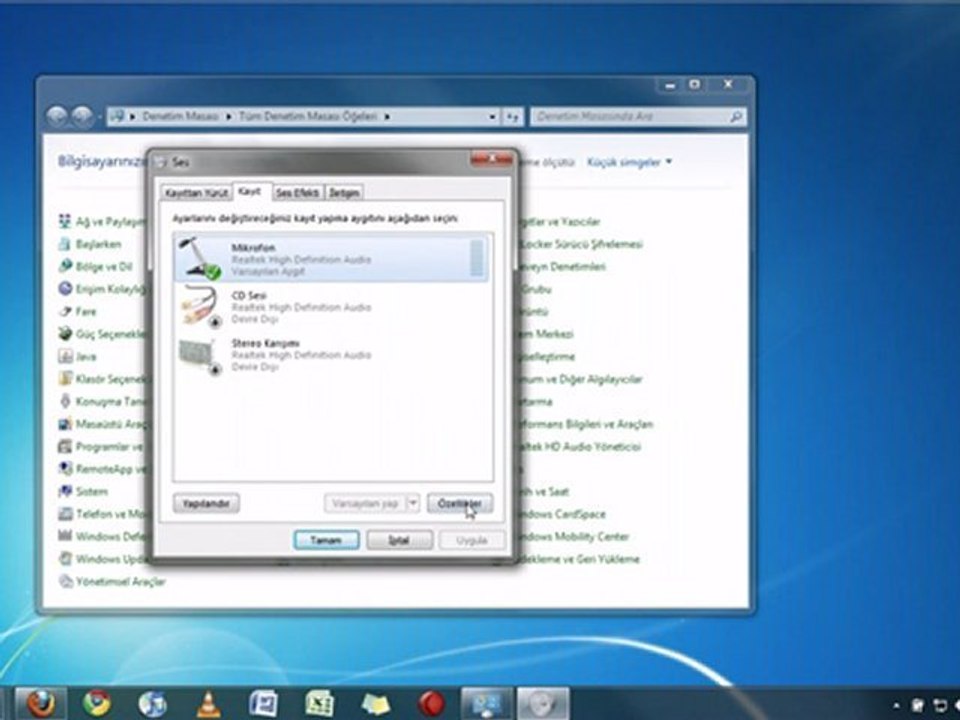
Task: Expand address bar history dropdown
Action: tap(493, 116)
